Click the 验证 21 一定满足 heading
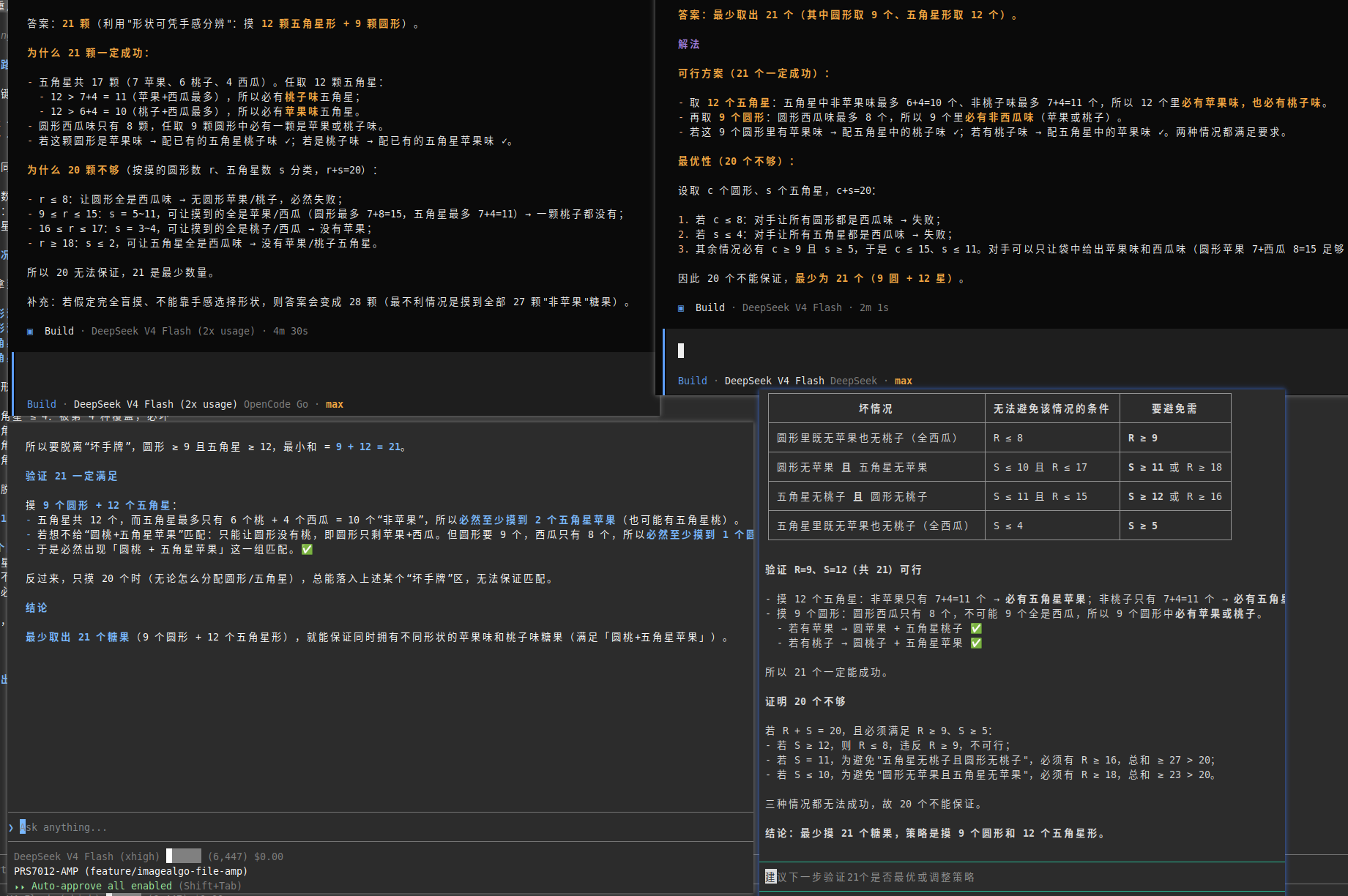The height and width of the screenshot is (896, 1348). pyautogui.click(x=72, y=476)
